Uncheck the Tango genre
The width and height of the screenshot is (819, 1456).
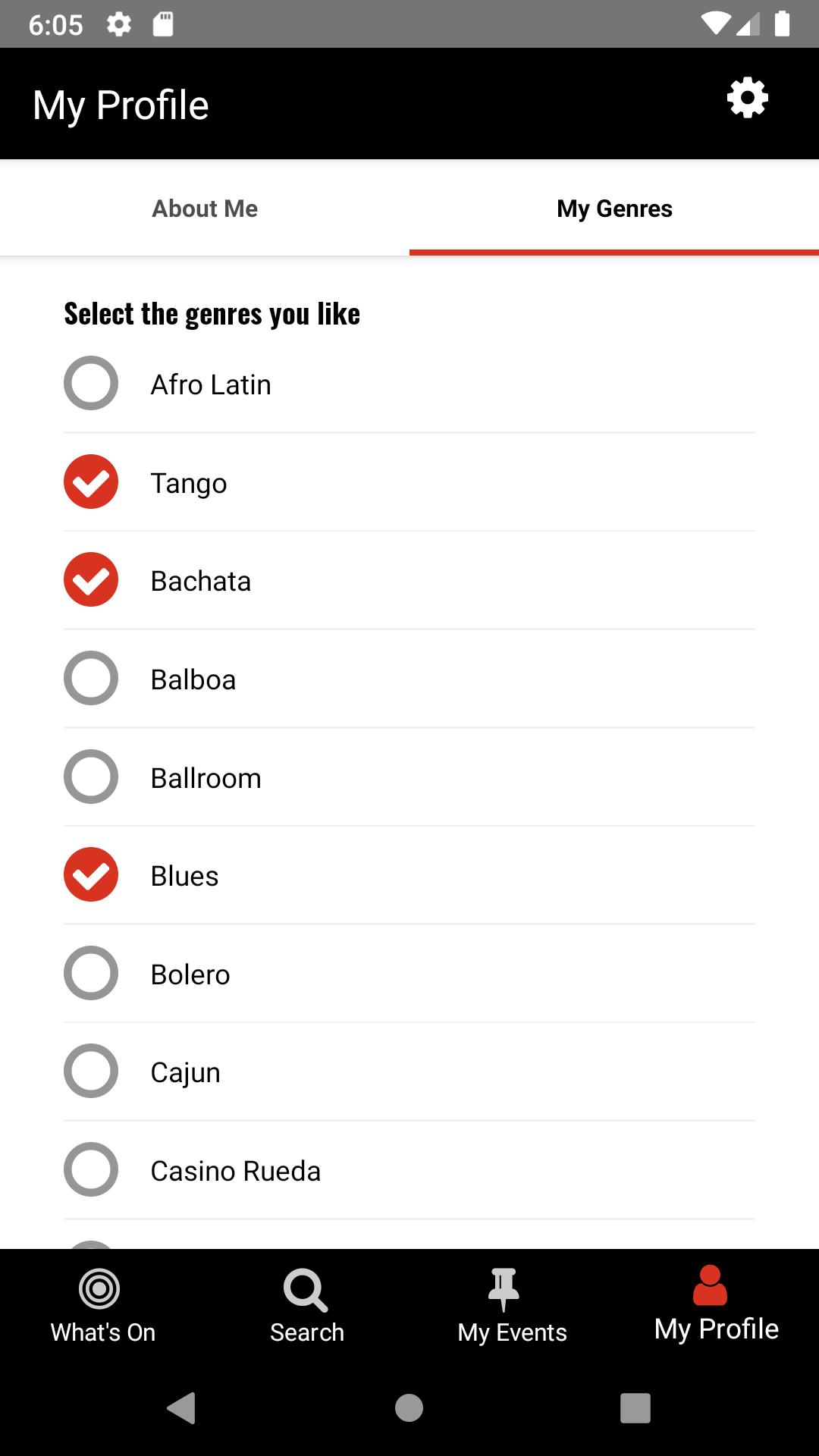pyautogui.click(x=91, y=482)
